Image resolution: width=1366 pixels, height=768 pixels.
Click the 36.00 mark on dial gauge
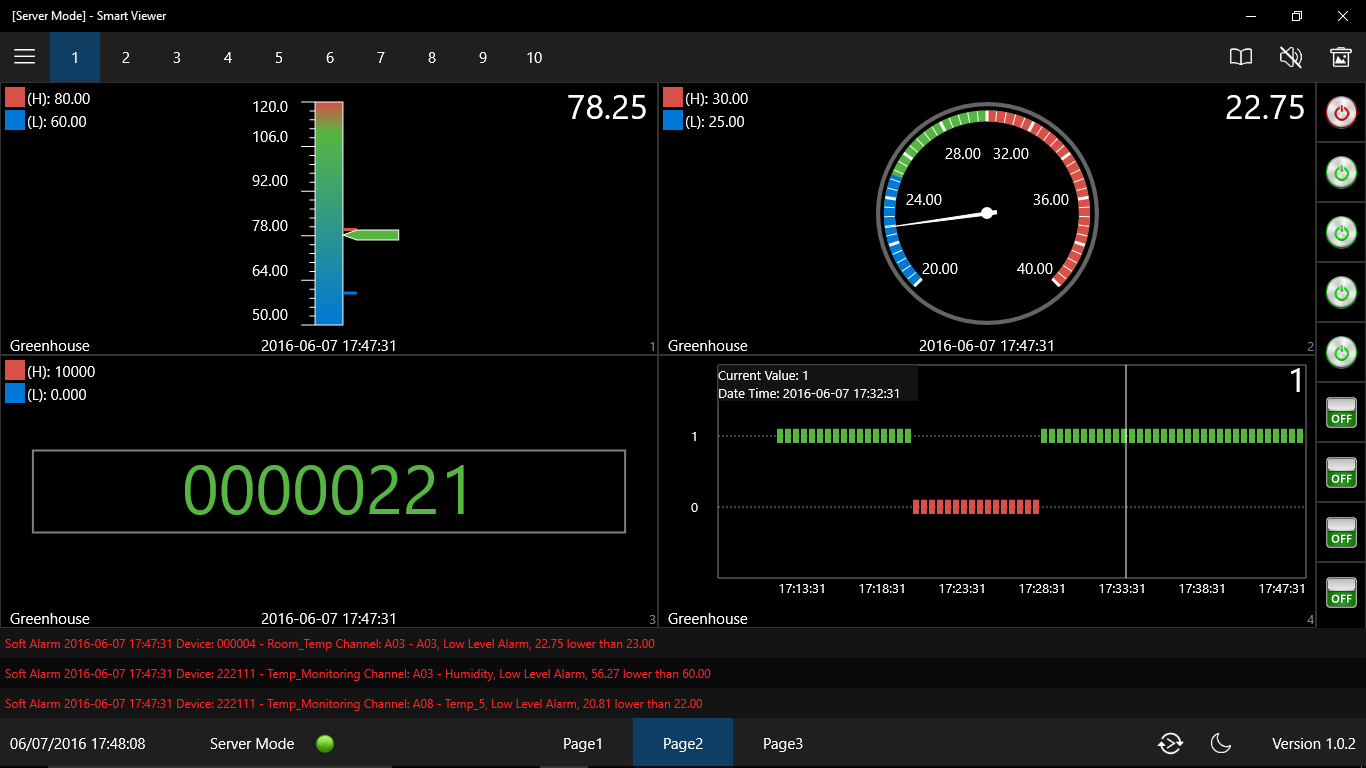1050,199
